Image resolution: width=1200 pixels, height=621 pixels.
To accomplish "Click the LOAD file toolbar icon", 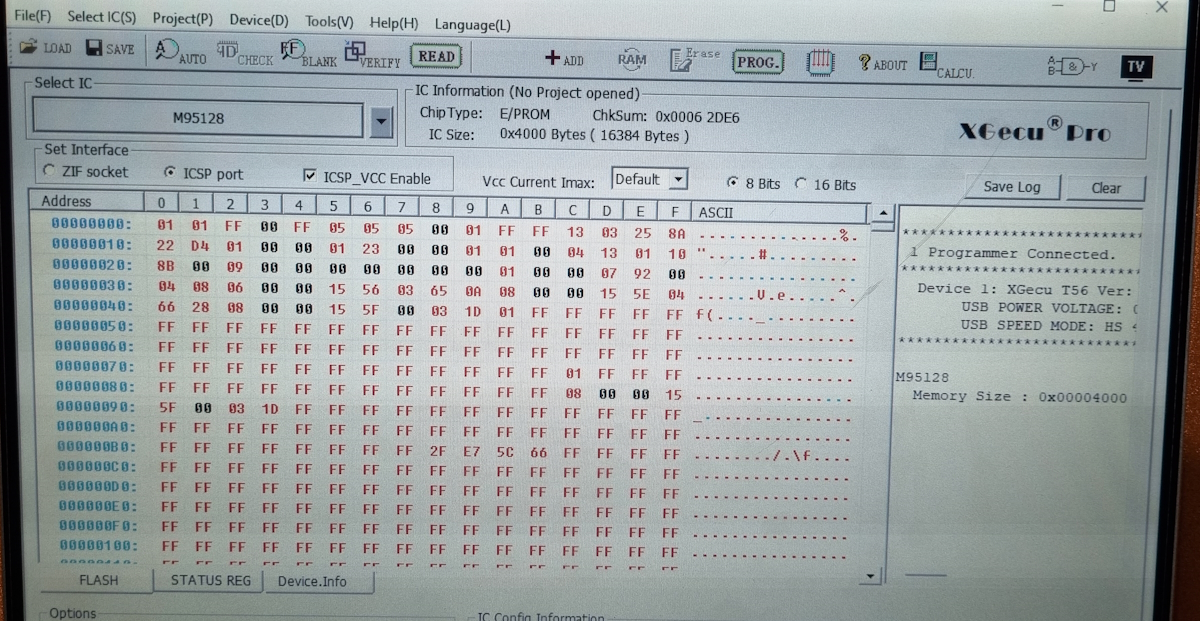I will [44, 48].
